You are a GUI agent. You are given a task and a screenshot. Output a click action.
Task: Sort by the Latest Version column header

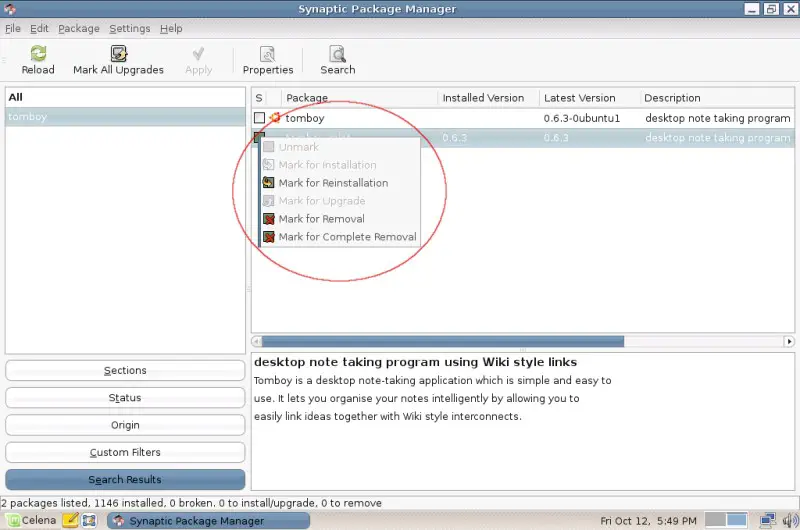click(x=589, y=98)
